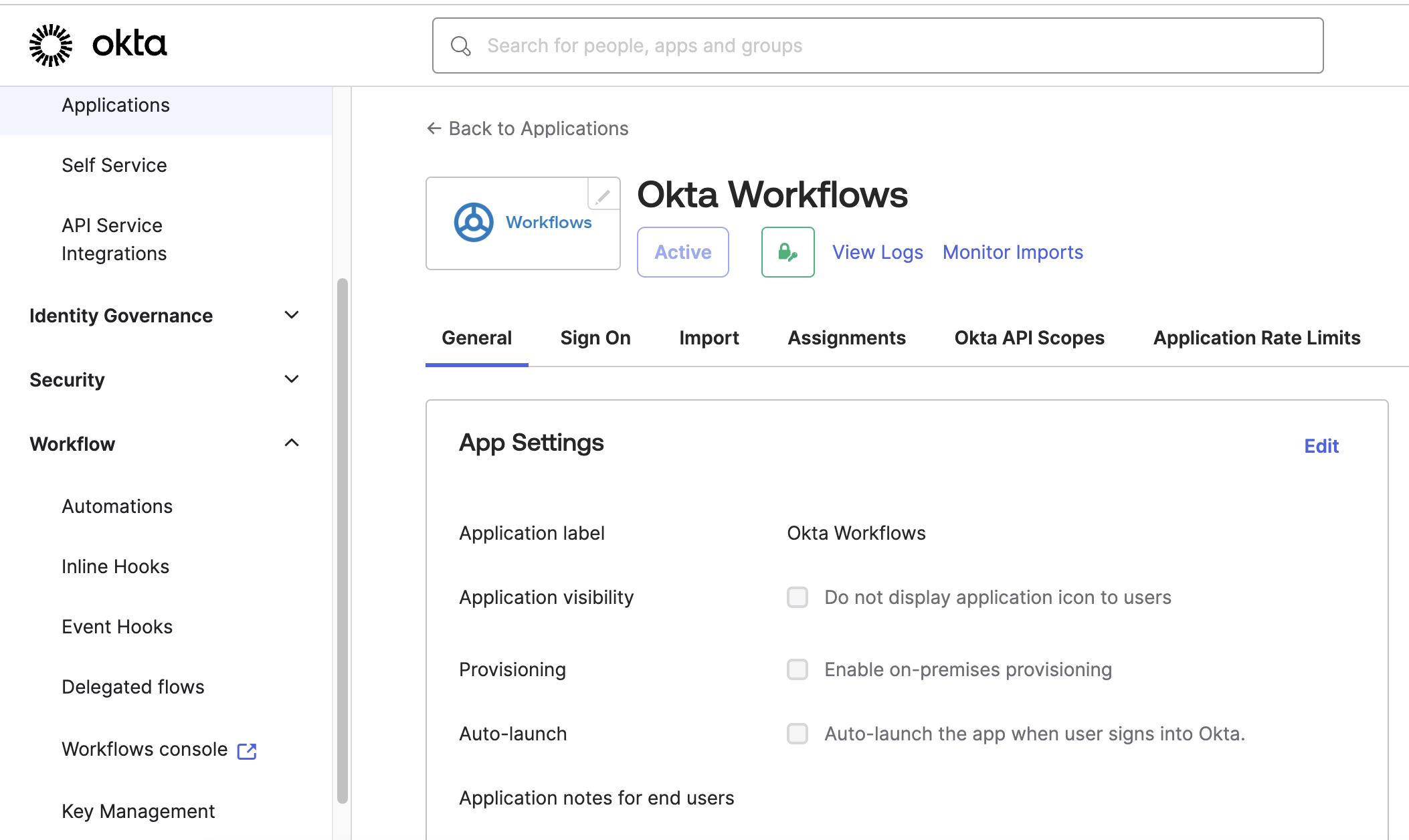
Task: Click the back arrow to Applications
Action: (x=434, y=128)
